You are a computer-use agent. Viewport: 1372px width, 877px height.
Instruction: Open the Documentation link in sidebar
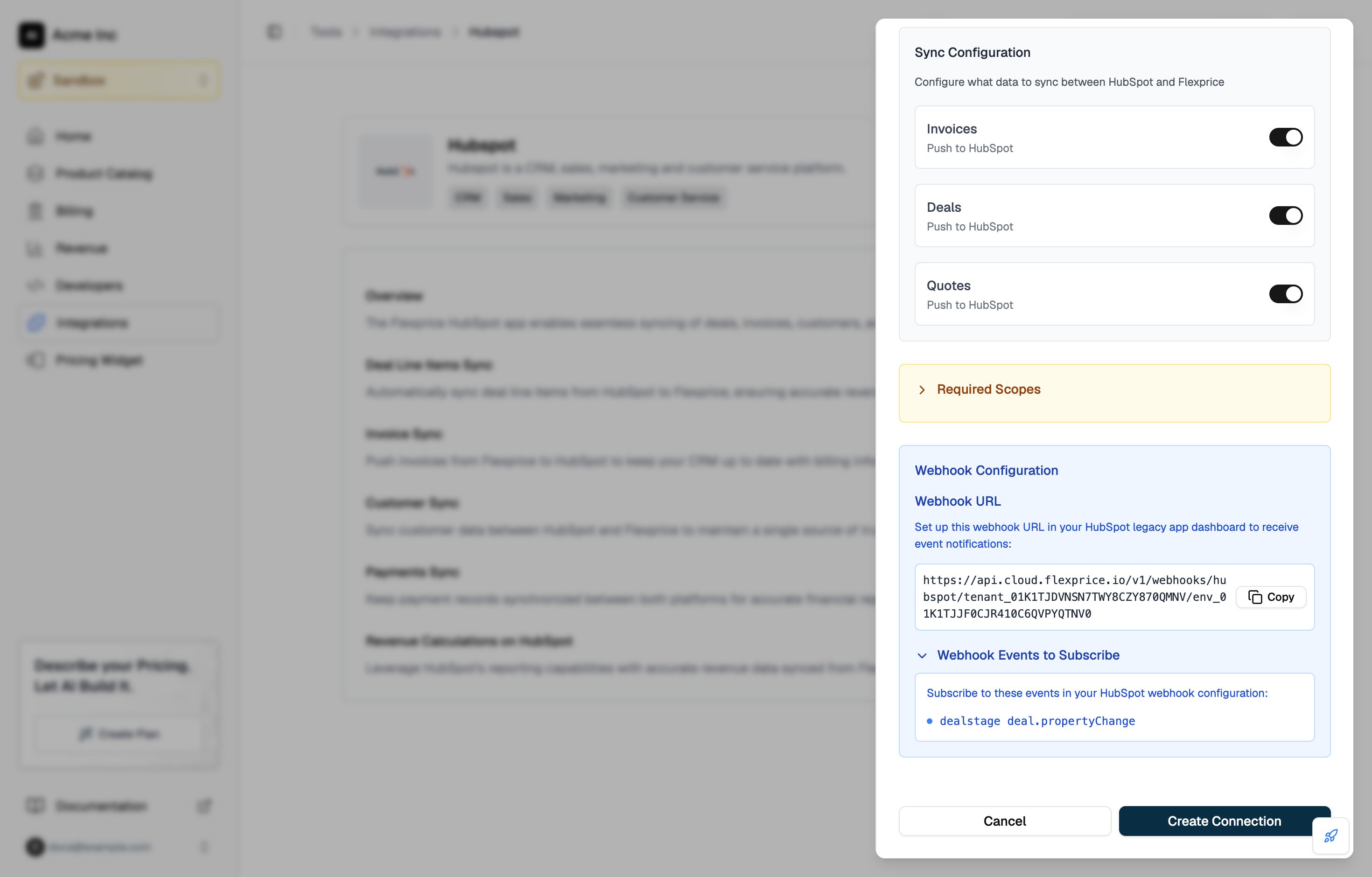click(119, 806)
